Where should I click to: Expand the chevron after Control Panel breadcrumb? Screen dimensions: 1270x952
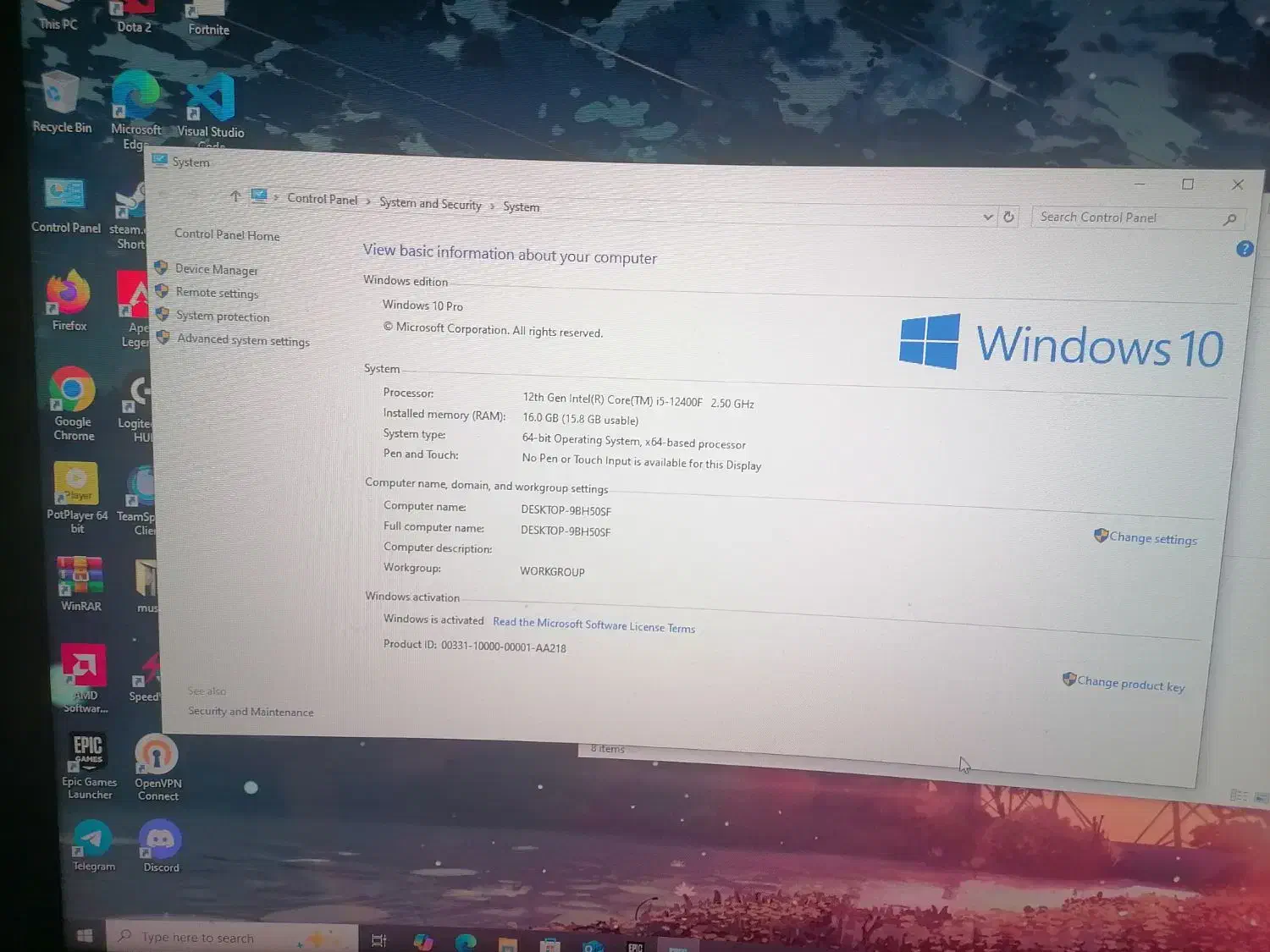pyautogui.click(x=368, y=201)
